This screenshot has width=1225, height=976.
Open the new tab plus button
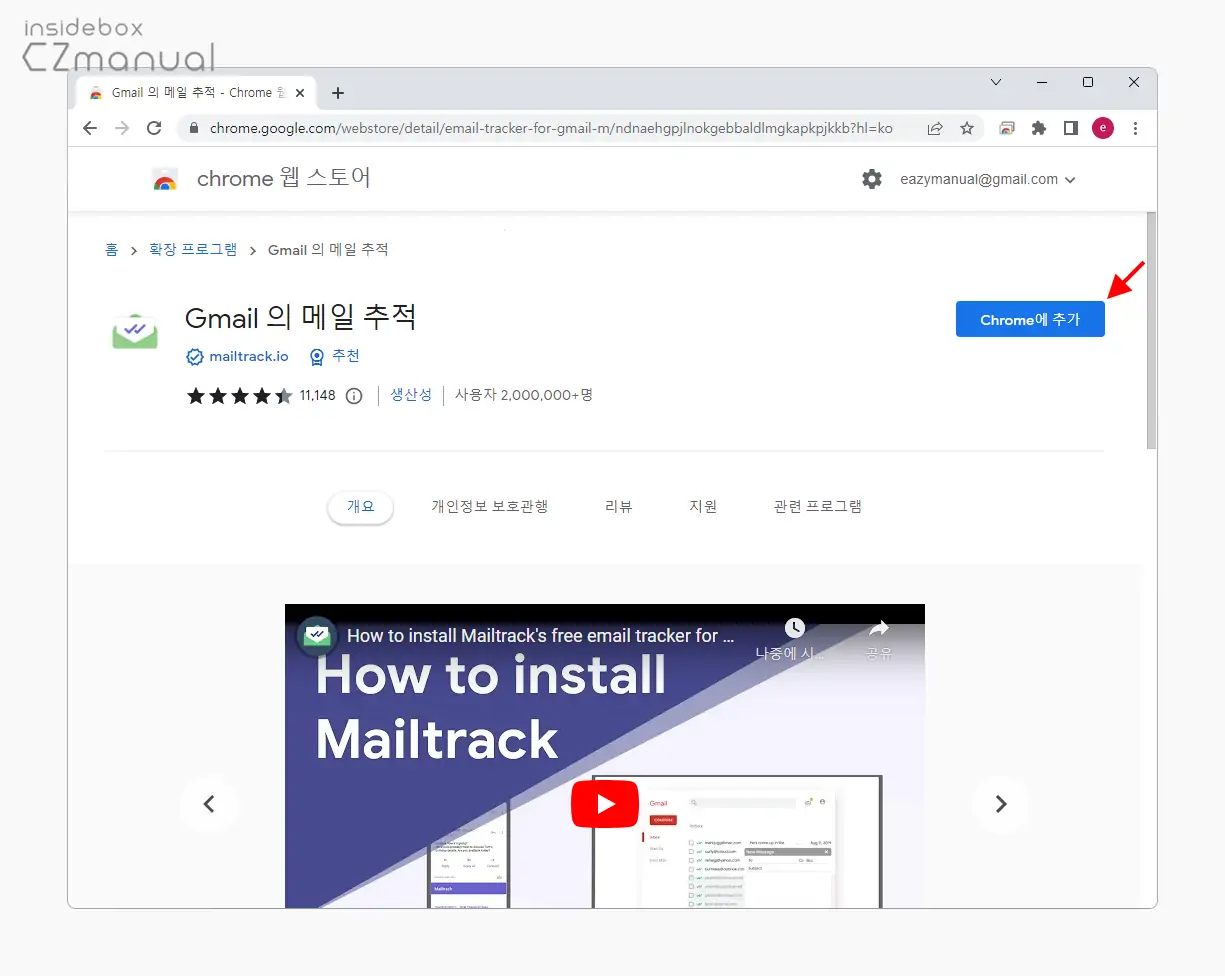(338, 93)
